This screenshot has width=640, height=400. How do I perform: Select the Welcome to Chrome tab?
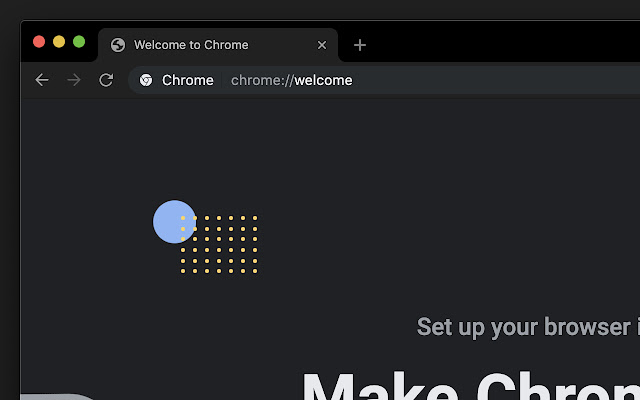tap(218, 45)
